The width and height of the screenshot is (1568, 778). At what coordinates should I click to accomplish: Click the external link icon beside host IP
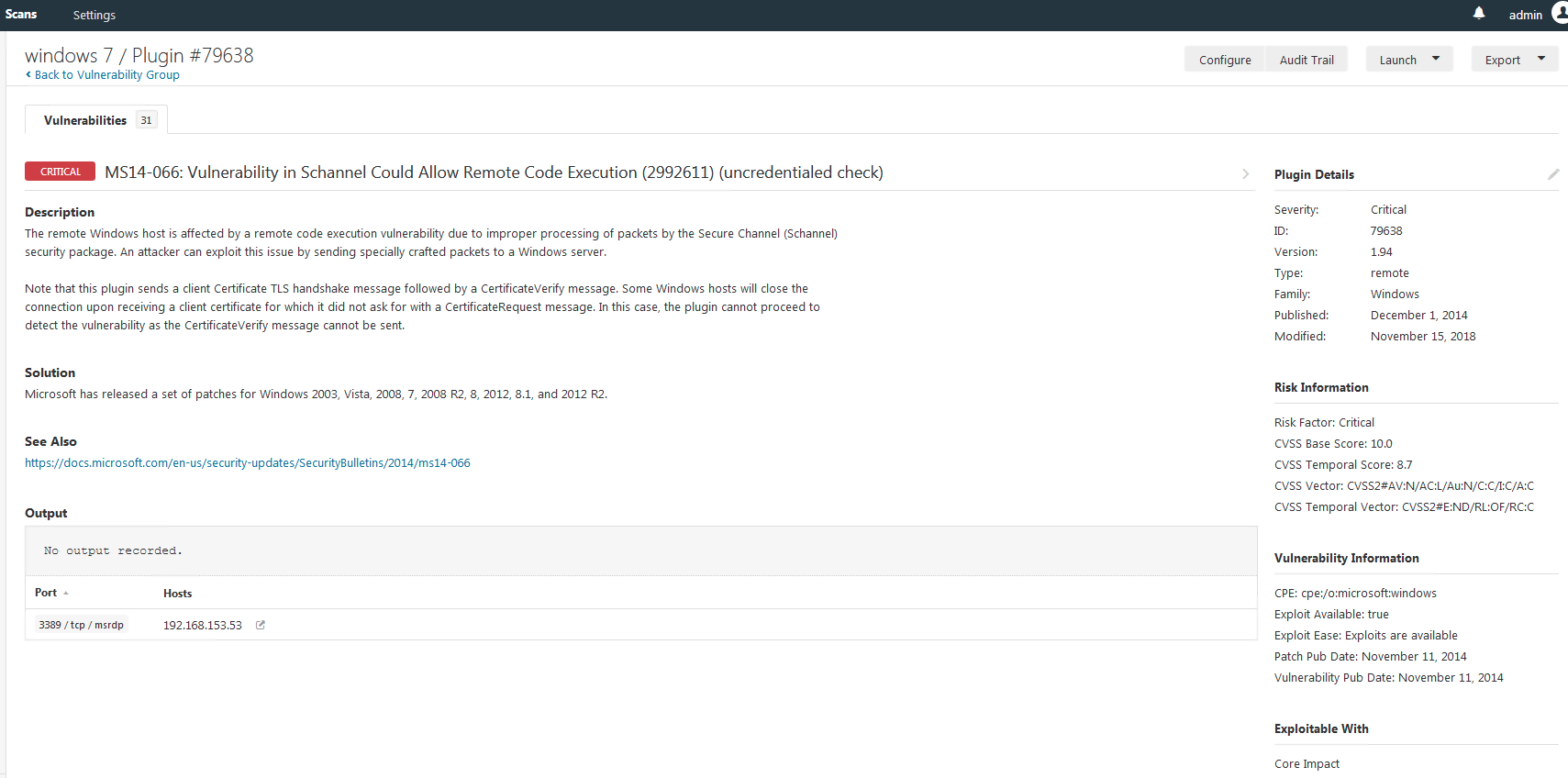[x=261, y=625]
